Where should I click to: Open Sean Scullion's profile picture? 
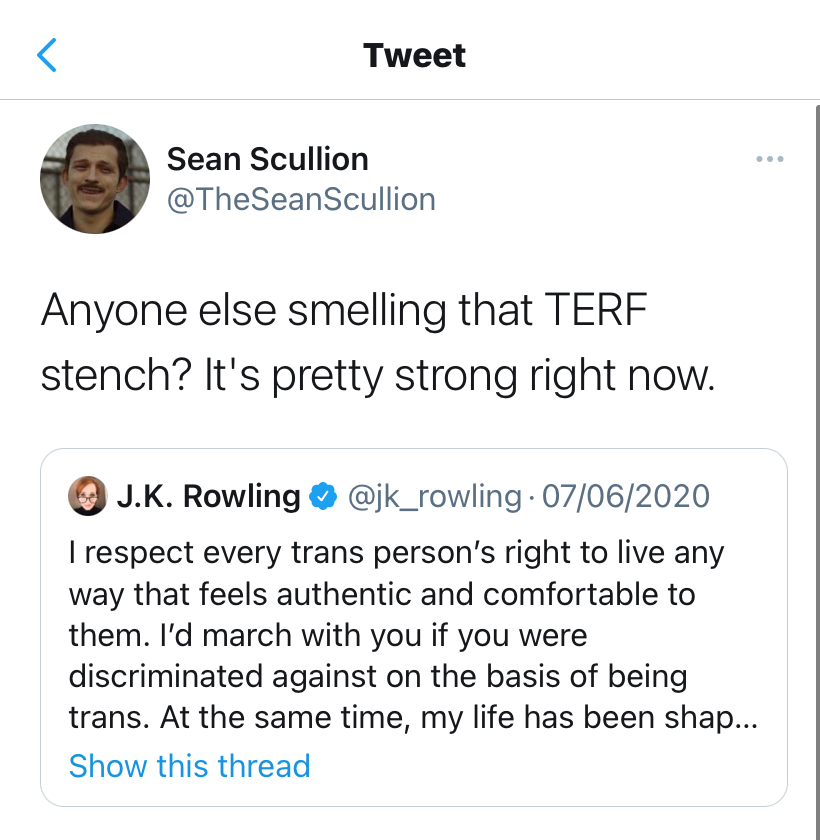pyautogui.click(x=95, y=179)
